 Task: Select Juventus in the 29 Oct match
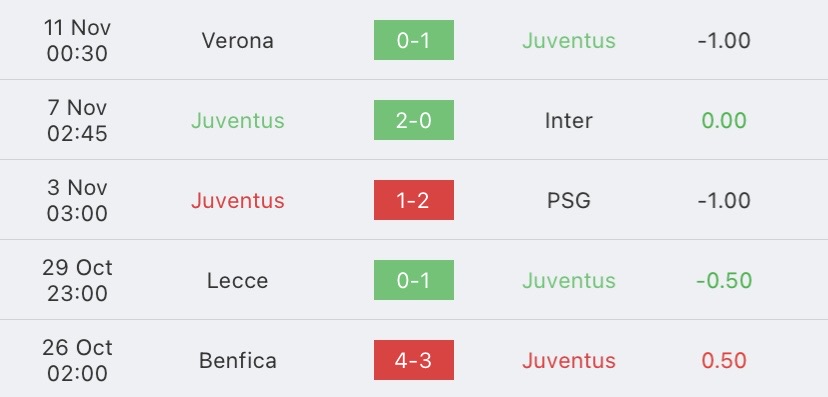point(569,280)
